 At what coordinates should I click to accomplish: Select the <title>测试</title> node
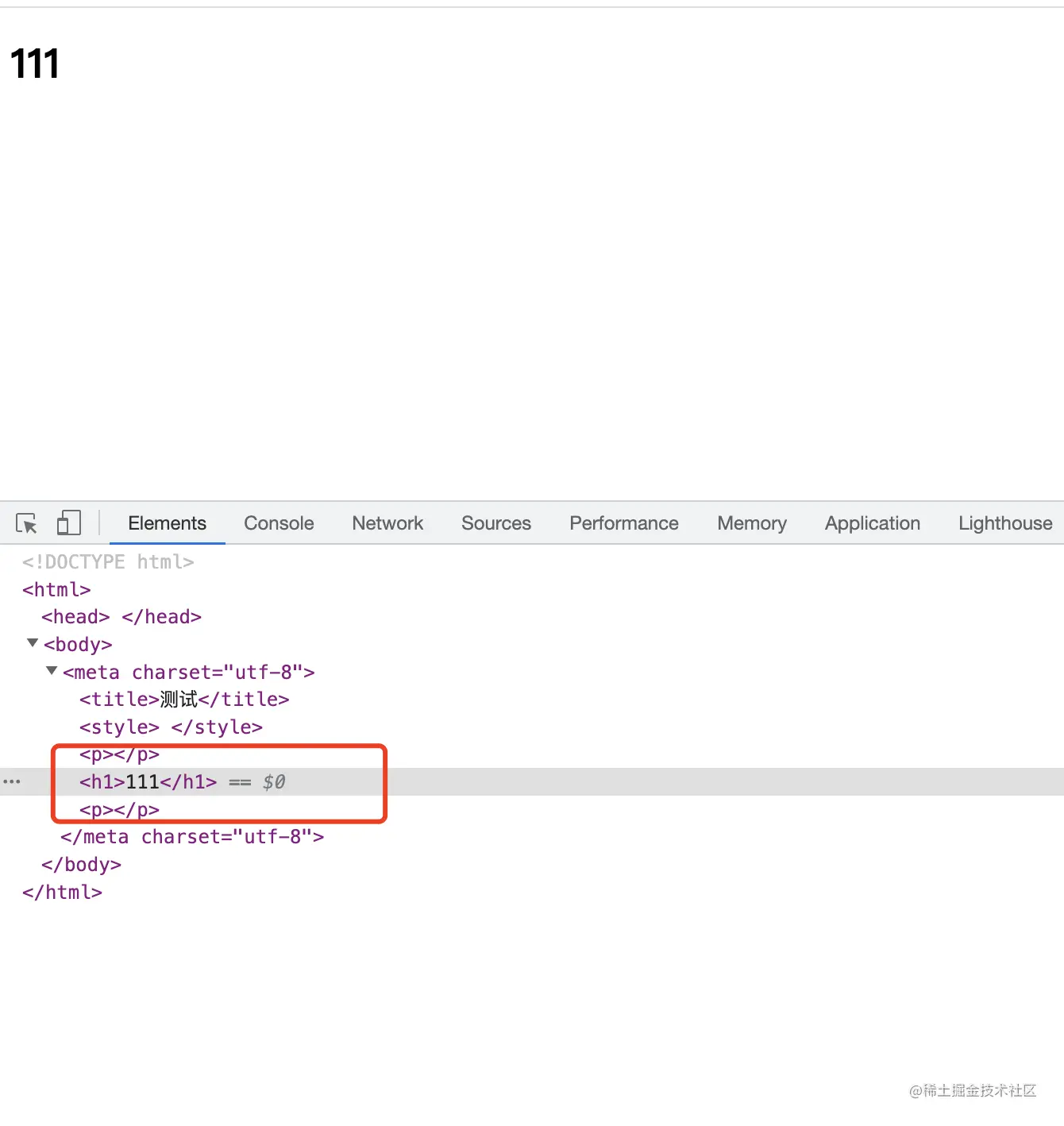coord(184,700)
